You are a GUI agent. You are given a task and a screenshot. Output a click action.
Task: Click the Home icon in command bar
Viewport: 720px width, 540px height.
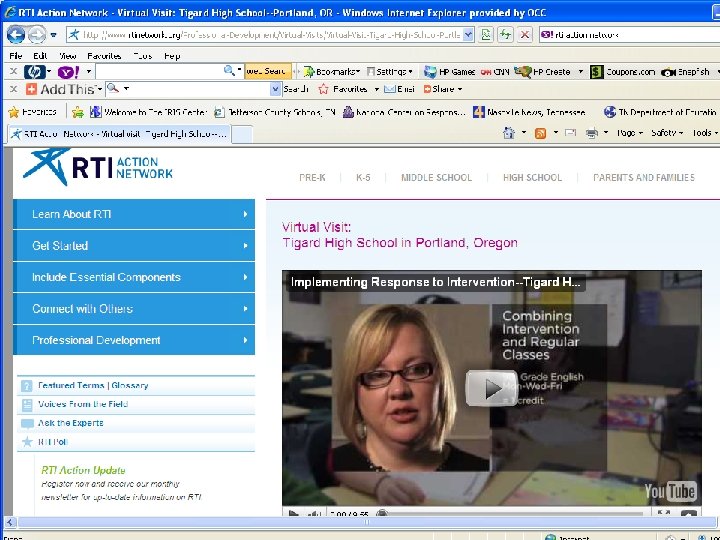tap(508, 133)
